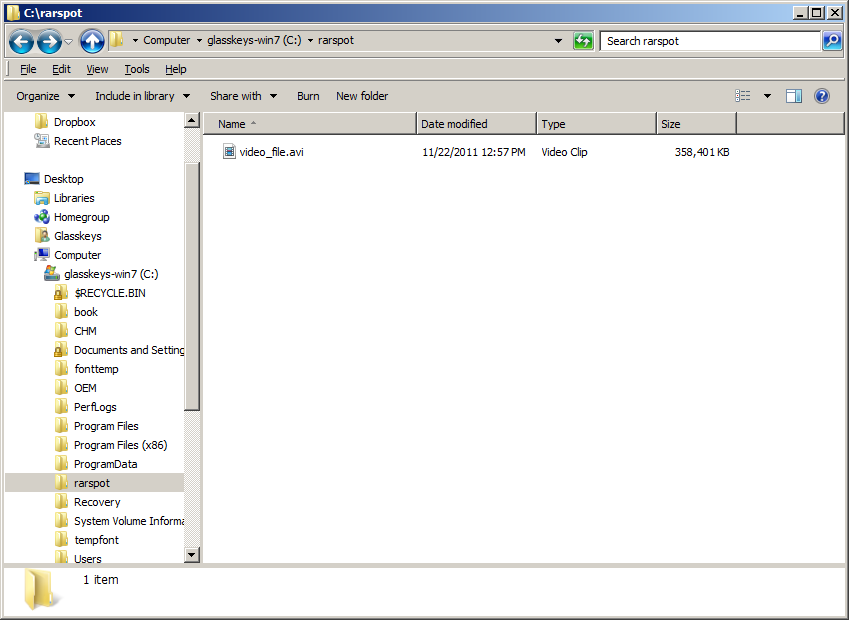
Task: Click the Forward navigation arrow button
Action: point(48,41)
